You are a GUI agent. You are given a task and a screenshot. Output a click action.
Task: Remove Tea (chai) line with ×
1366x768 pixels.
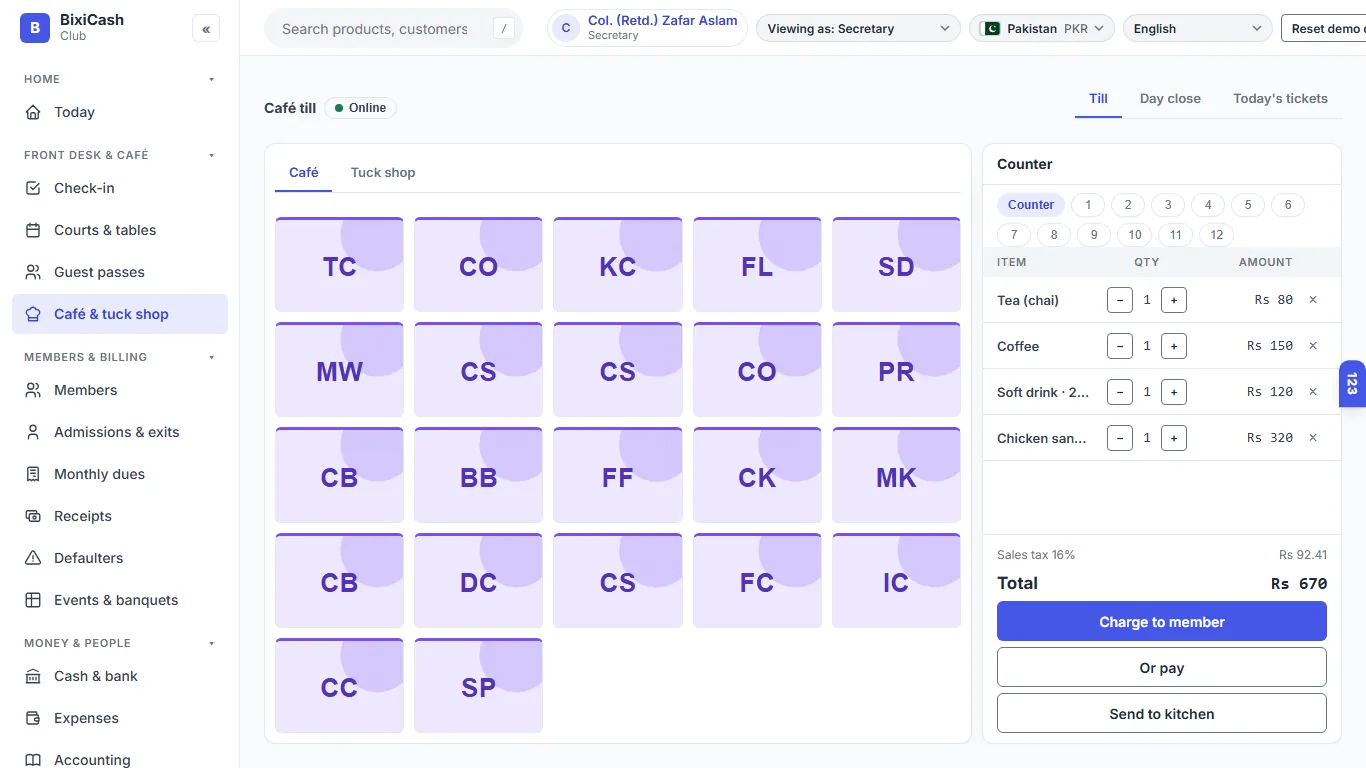1313,300
